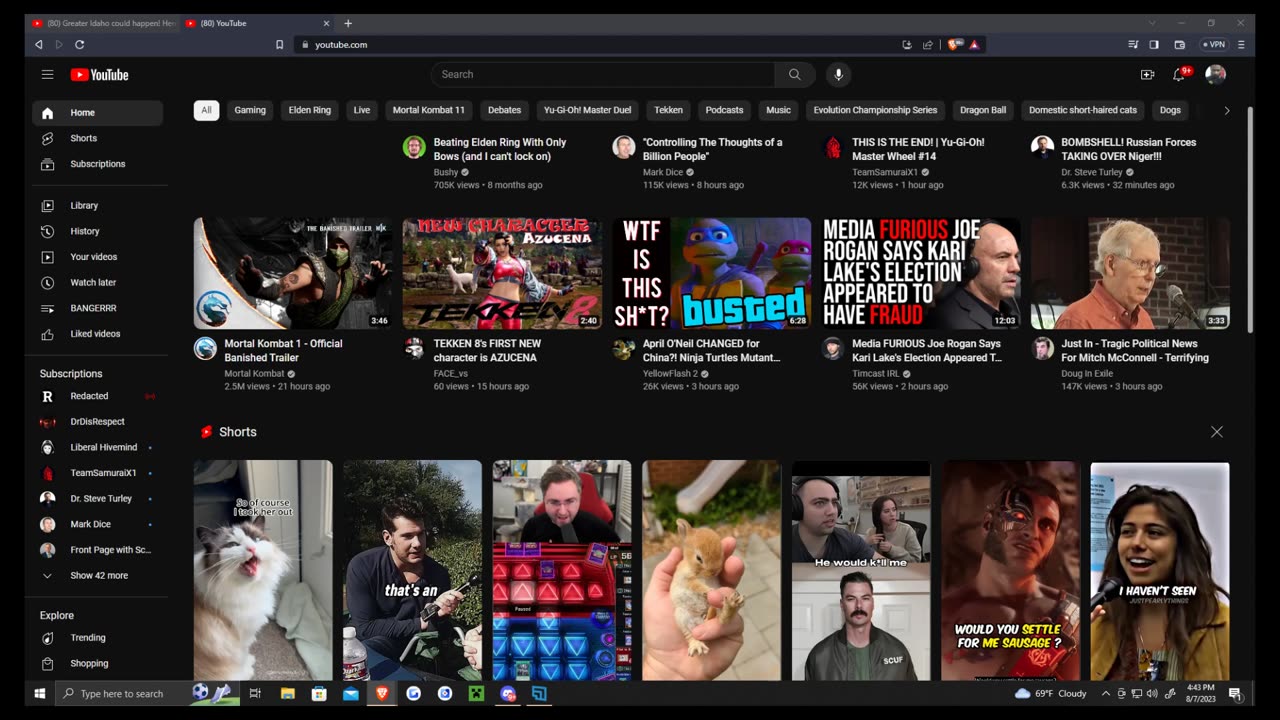Click the Timcast IRL channel avatar

pos(833,348)
